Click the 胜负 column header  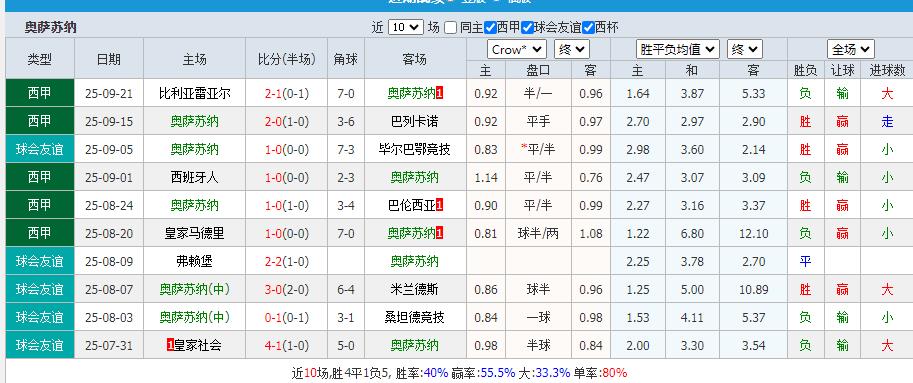click(x=805, y=70)
